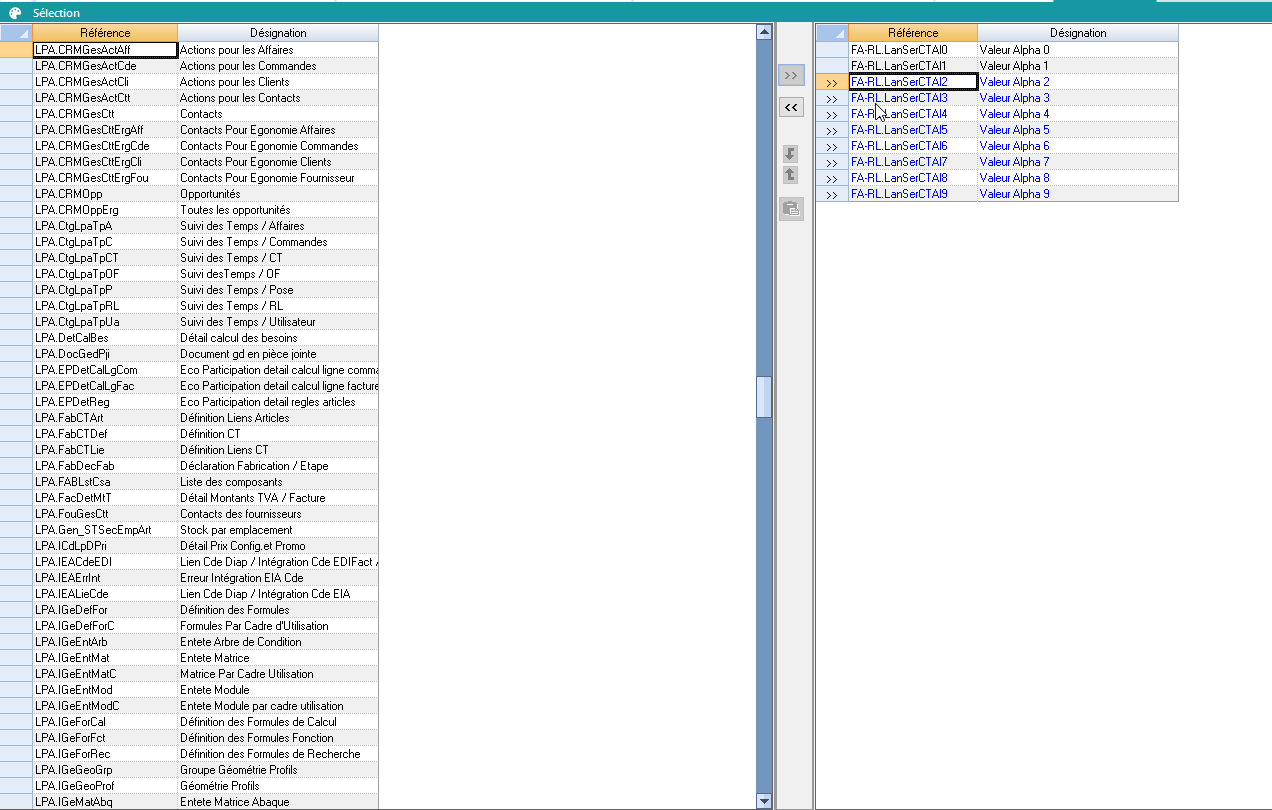Click scroll down arrow of left list
1272x810 pixels.
pos(765,801)
